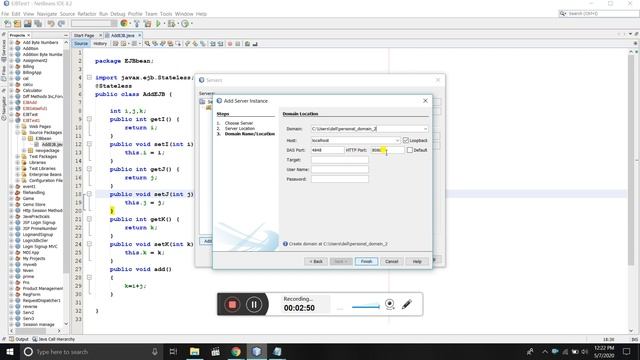
Task: Click the red stop macro recording icon
Action: pyautogui.click(x=230, y=44)
